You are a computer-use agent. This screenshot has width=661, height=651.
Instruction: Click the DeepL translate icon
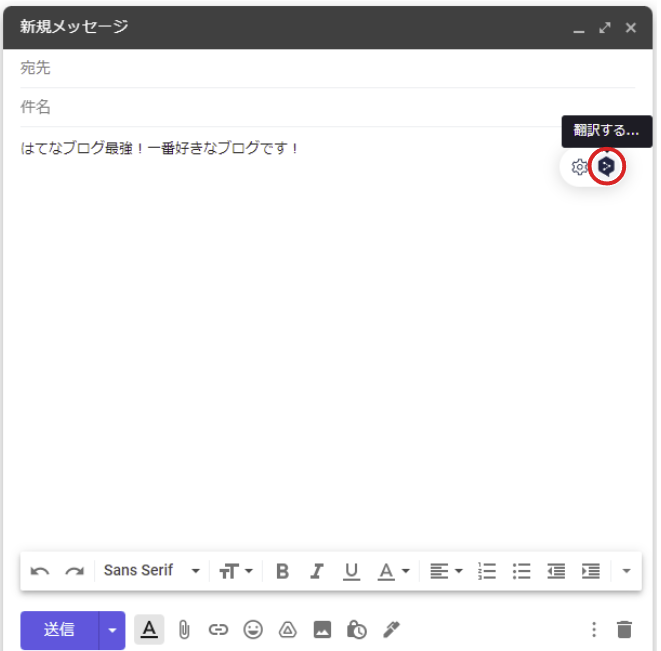[x=606, y=167]
